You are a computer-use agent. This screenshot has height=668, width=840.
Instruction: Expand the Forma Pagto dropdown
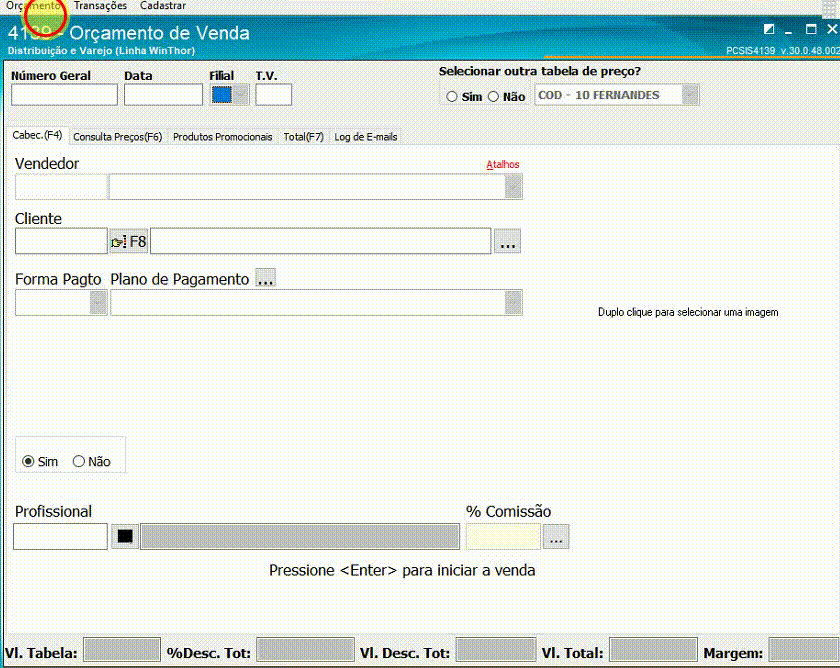(98, 303)
